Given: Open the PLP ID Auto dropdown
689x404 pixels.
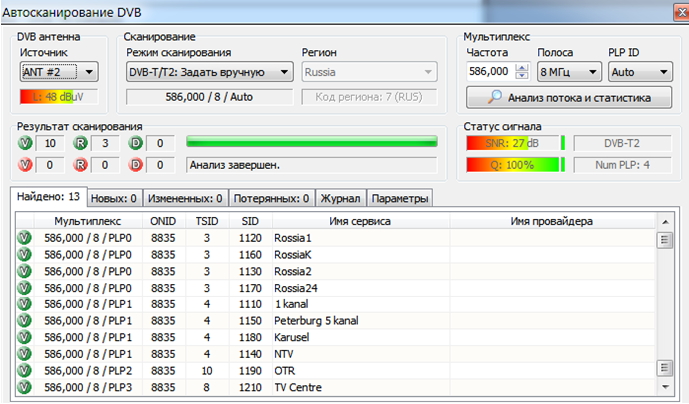Looking at the screenshot, I should tap(638, 72).
